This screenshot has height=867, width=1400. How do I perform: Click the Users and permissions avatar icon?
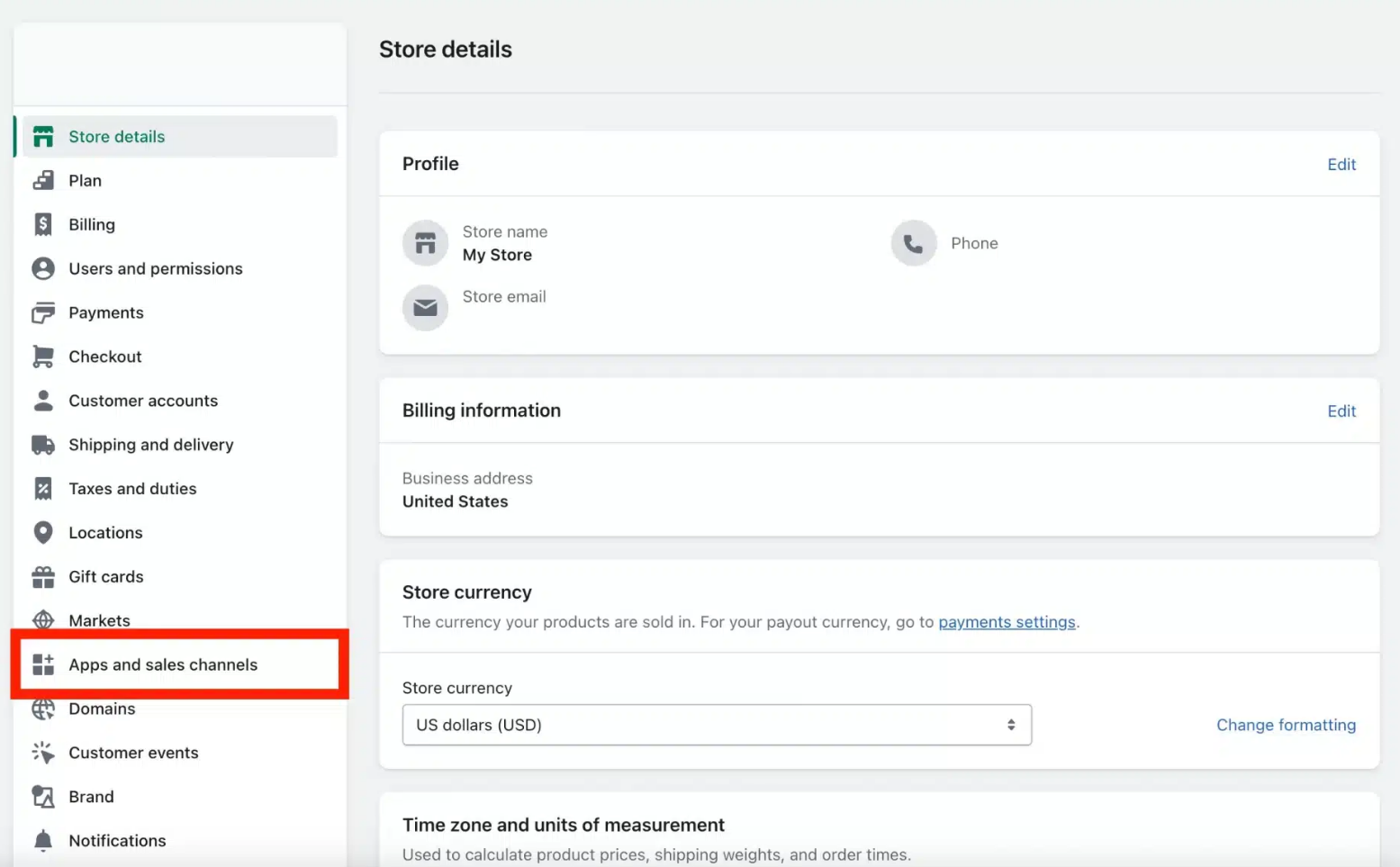pos(43,268)
